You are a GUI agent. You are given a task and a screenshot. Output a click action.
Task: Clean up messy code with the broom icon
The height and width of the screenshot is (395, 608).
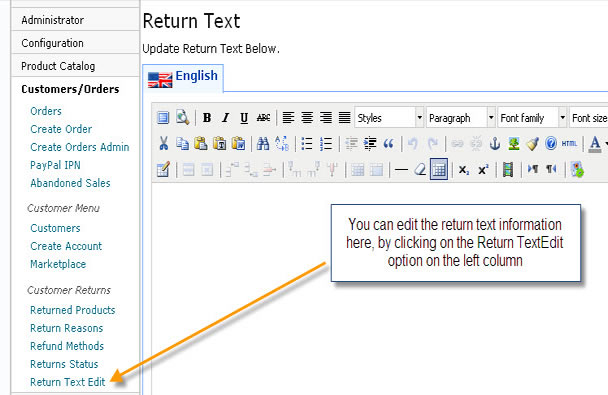pos(532,144)
